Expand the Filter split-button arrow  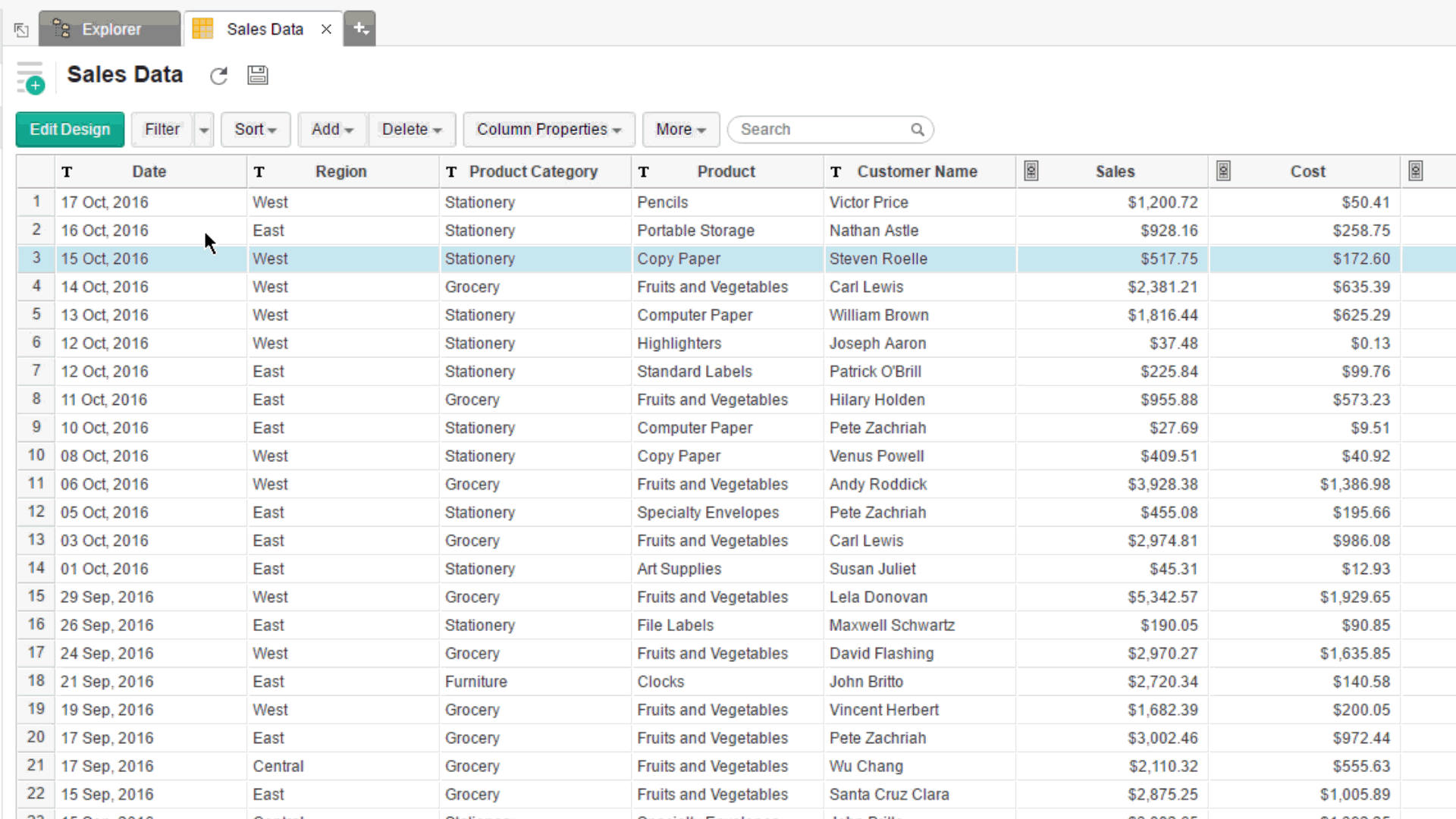pos(204,130)
